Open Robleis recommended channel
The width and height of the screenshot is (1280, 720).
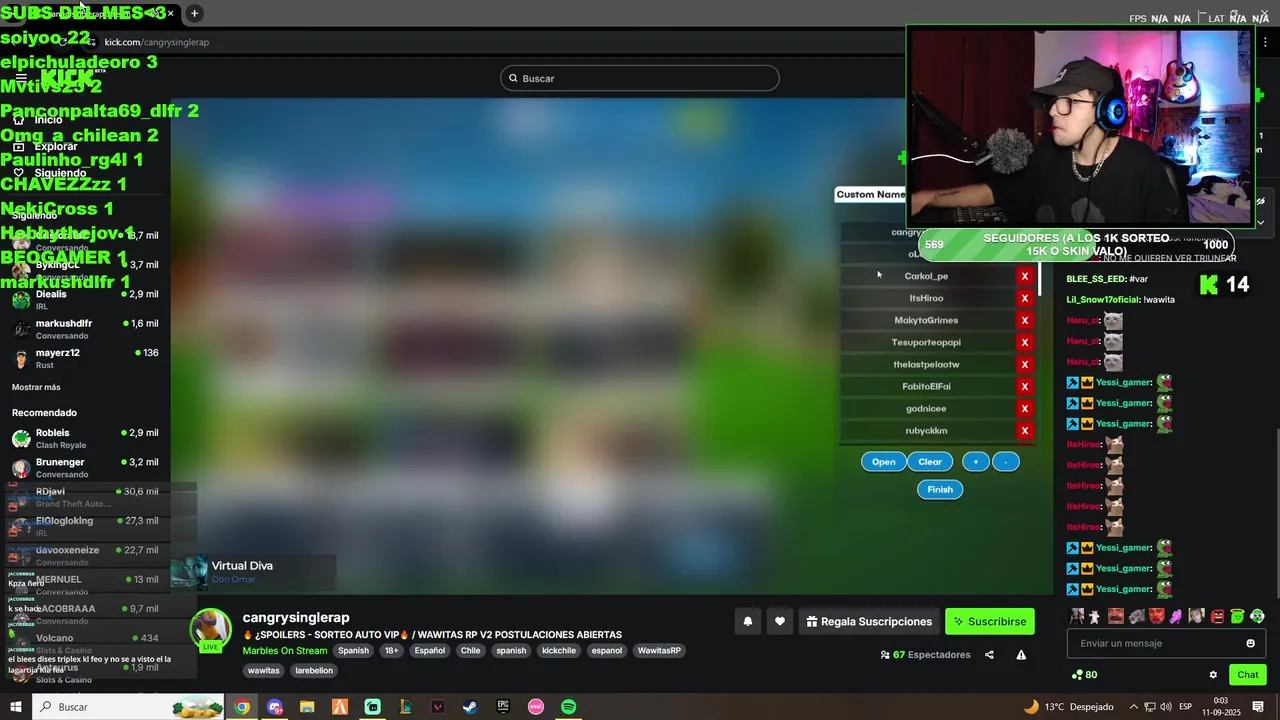click(85, 439)
